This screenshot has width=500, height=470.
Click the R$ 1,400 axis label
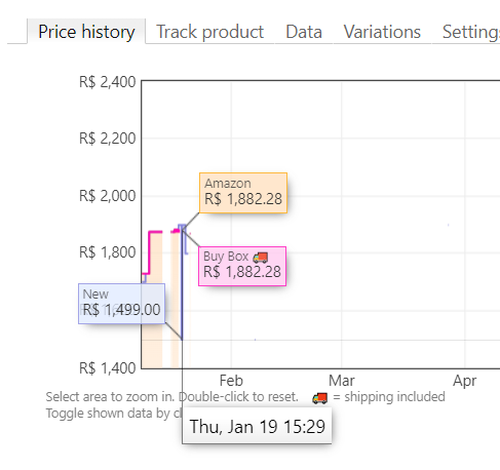107,368
